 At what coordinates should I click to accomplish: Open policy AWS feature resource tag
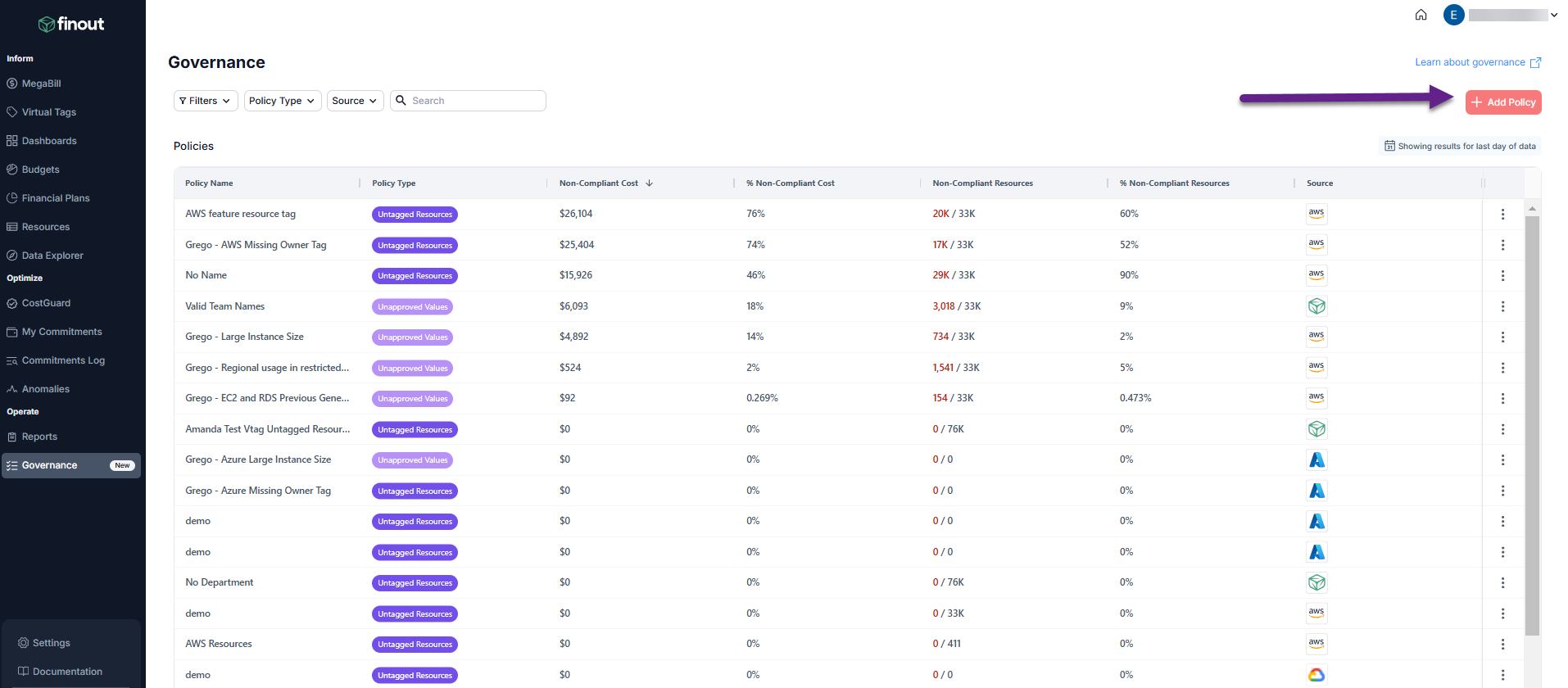240,214
